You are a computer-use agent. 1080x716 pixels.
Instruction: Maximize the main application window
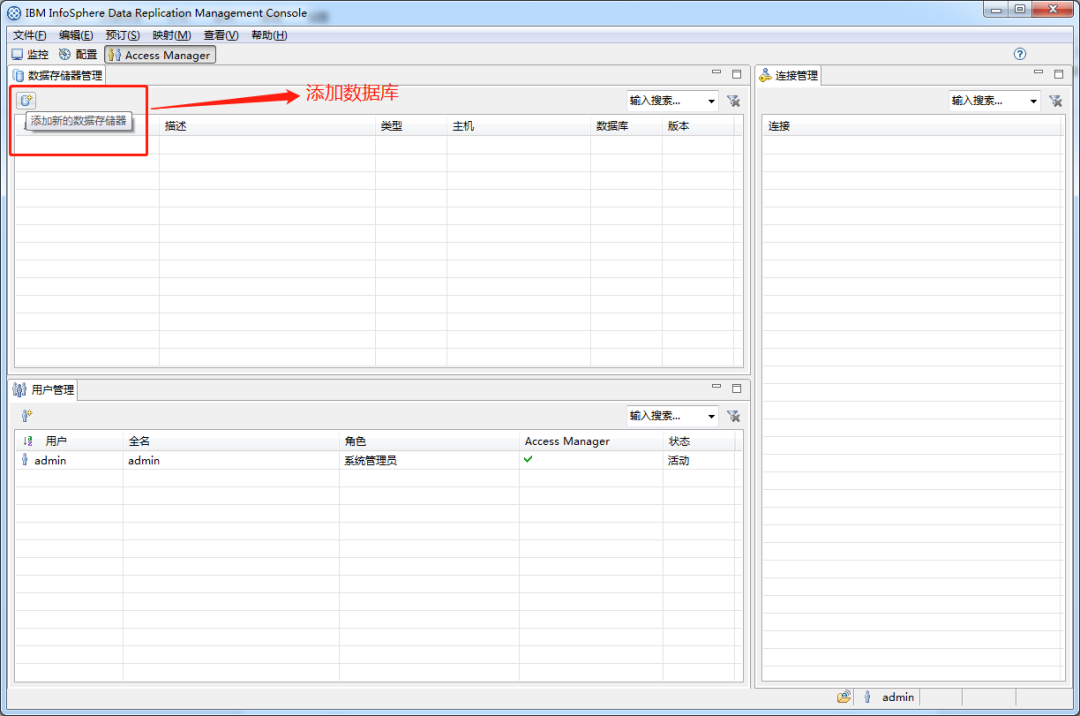pos(1020,10)
